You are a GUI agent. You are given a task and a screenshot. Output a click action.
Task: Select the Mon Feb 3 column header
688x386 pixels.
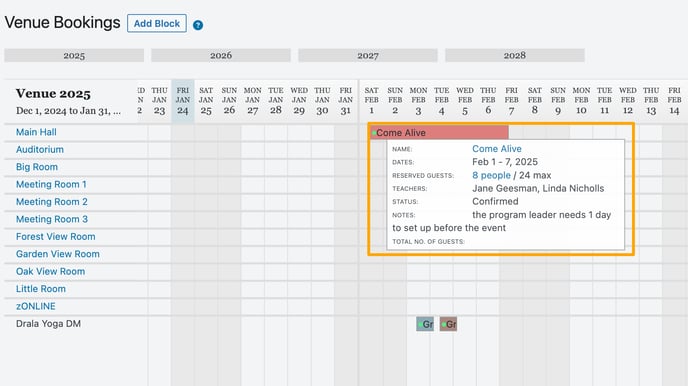418,101
